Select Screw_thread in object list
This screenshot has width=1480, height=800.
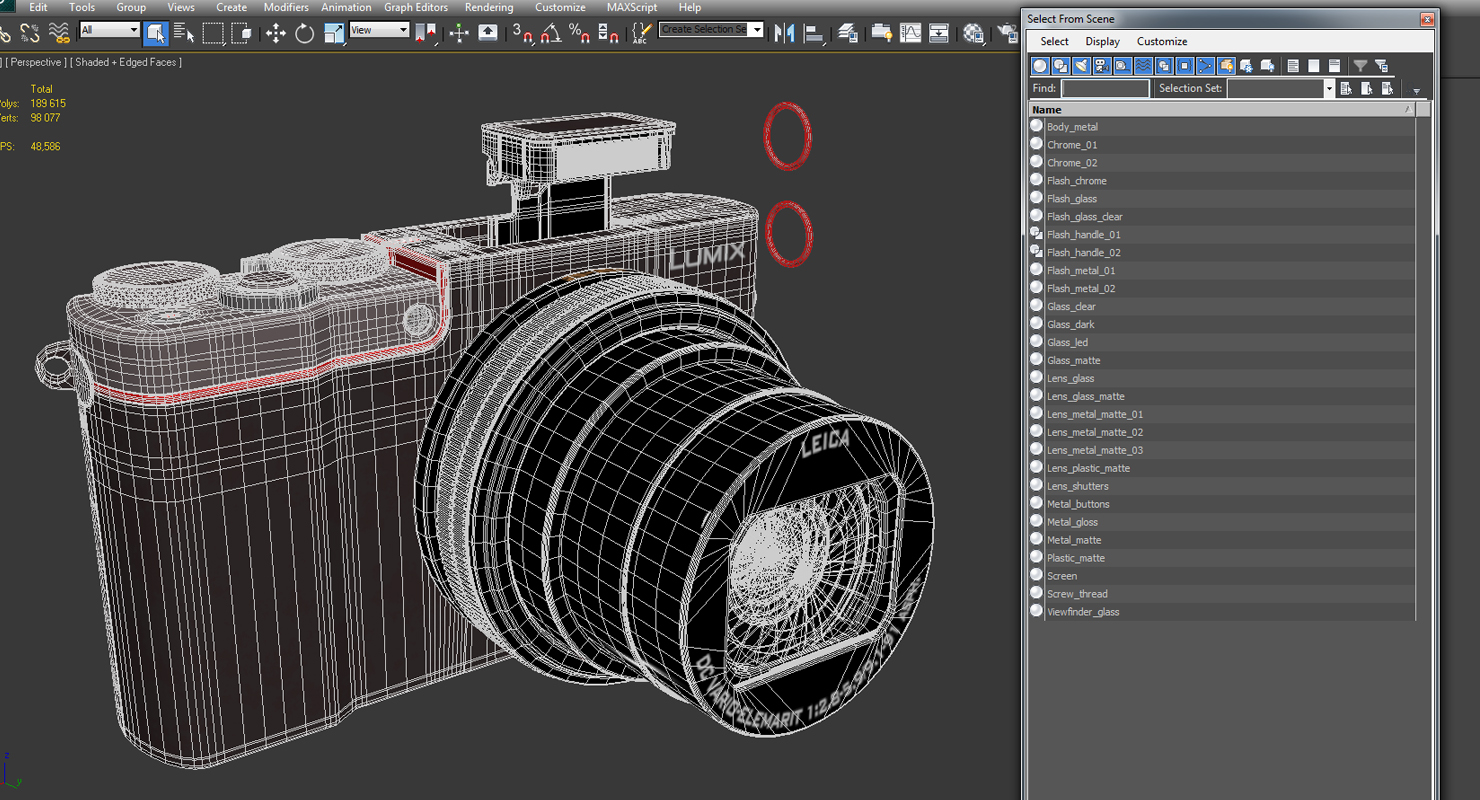point(1222,594)
